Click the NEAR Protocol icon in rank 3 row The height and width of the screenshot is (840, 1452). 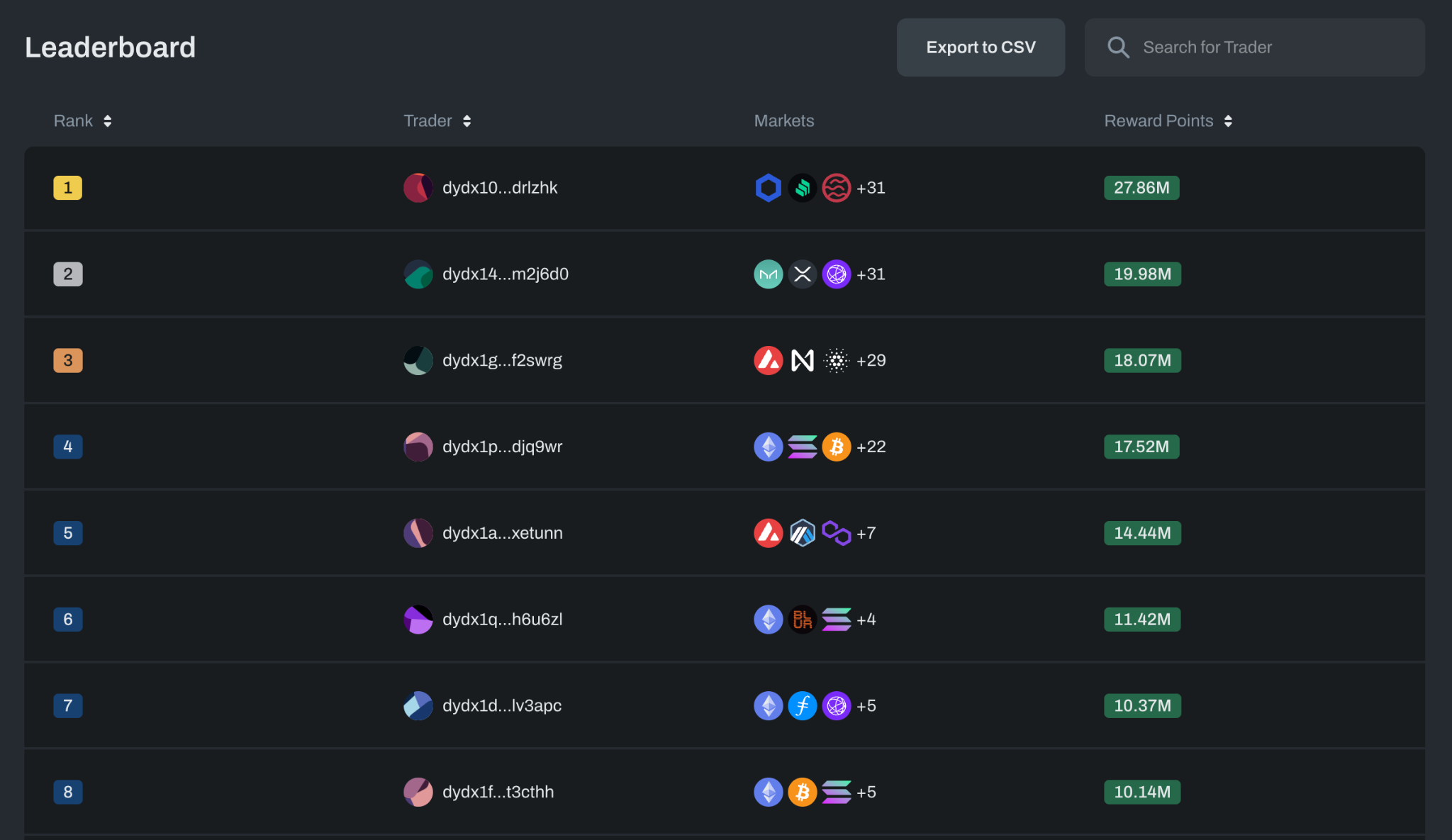802,360
